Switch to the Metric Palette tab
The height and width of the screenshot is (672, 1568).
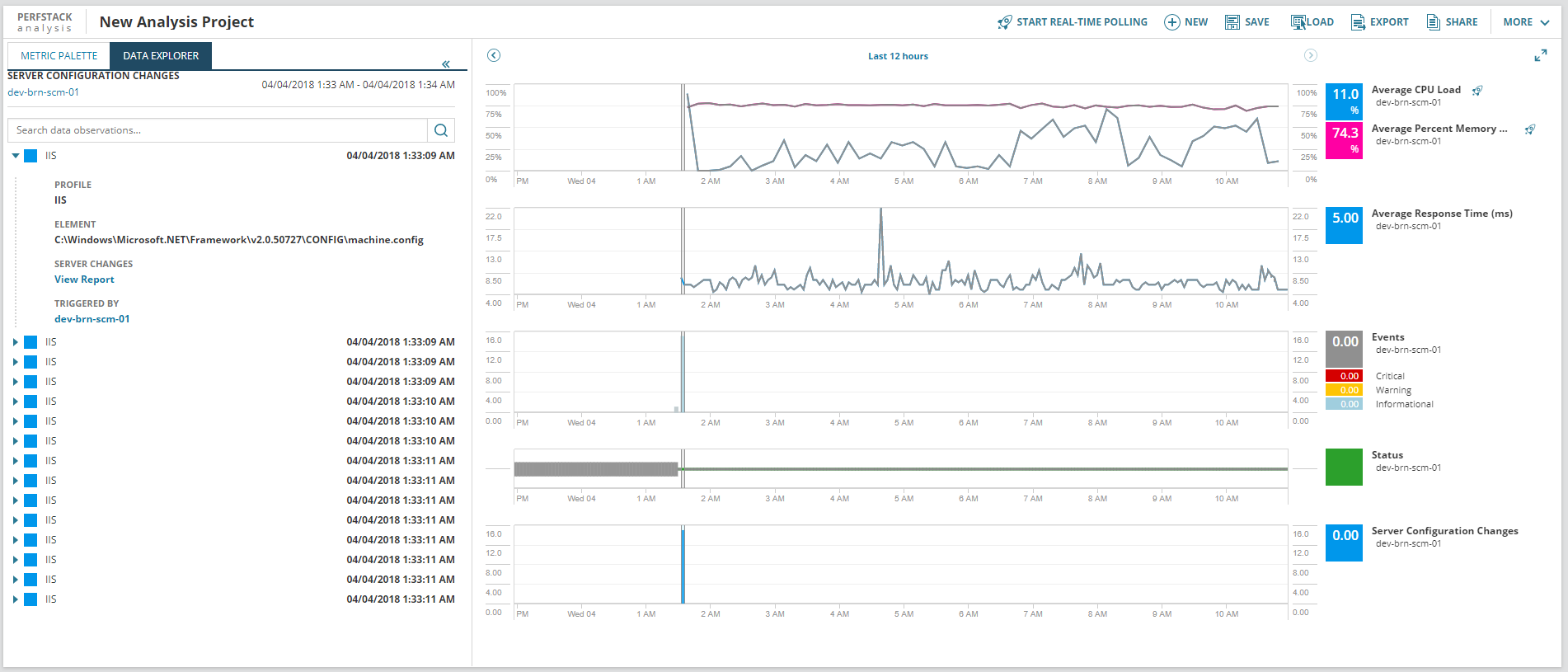click(59, 56)
